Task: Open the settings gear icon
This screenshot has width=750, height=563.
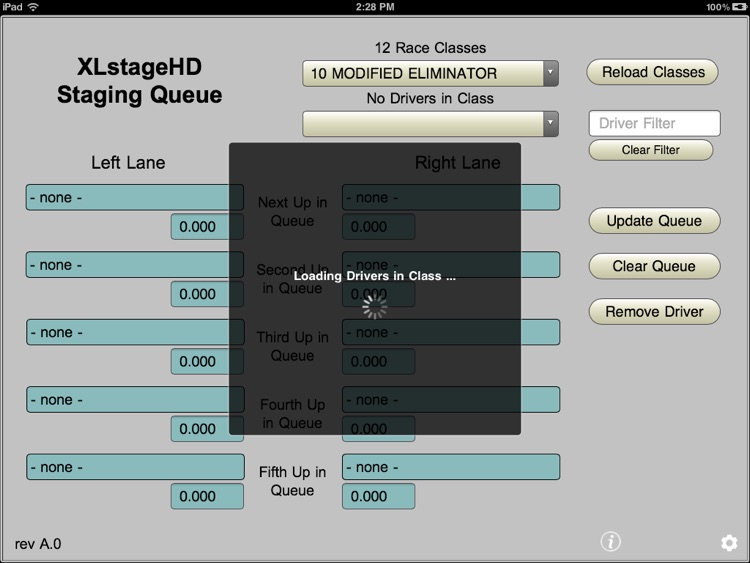Action: pyautogui.click(x=729, y=543)
